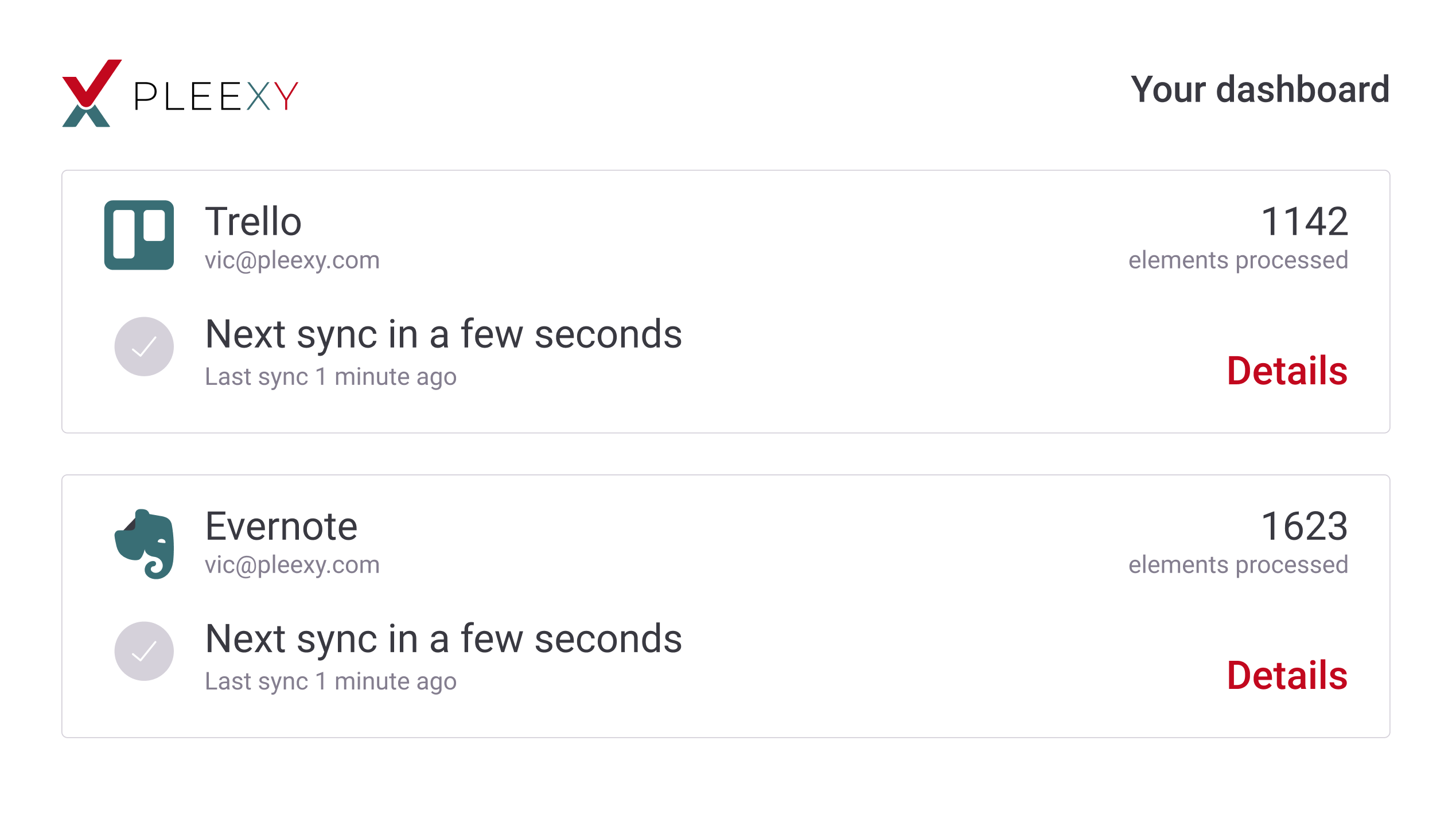Click the 1142 elements processed count
This screenshot has width=1456, height=826.
(1304, 221)
